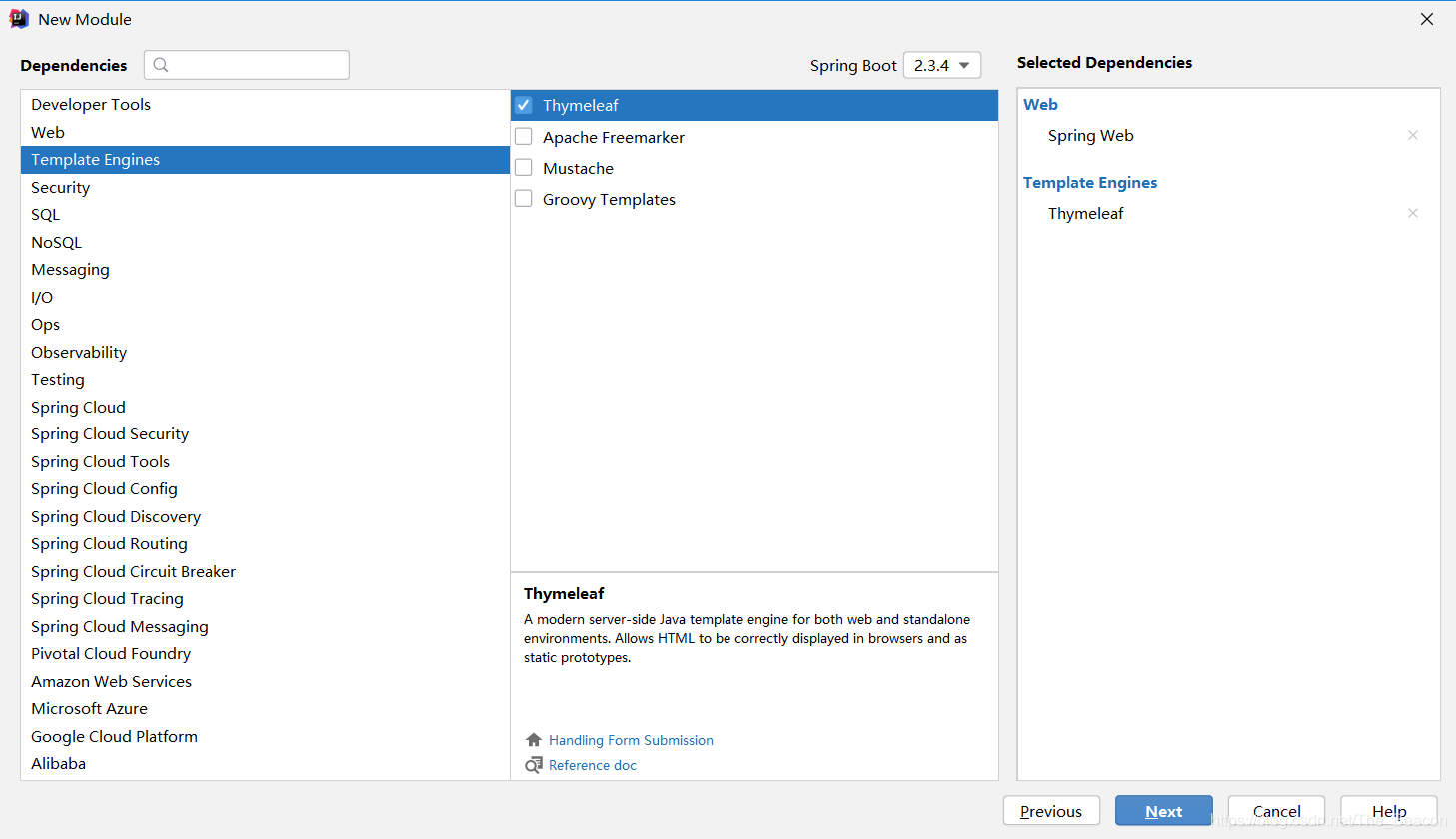The image size is (1456, 839).
Task: Click the search magnifier icon in Dependencies field
Action: click(161, 65)
